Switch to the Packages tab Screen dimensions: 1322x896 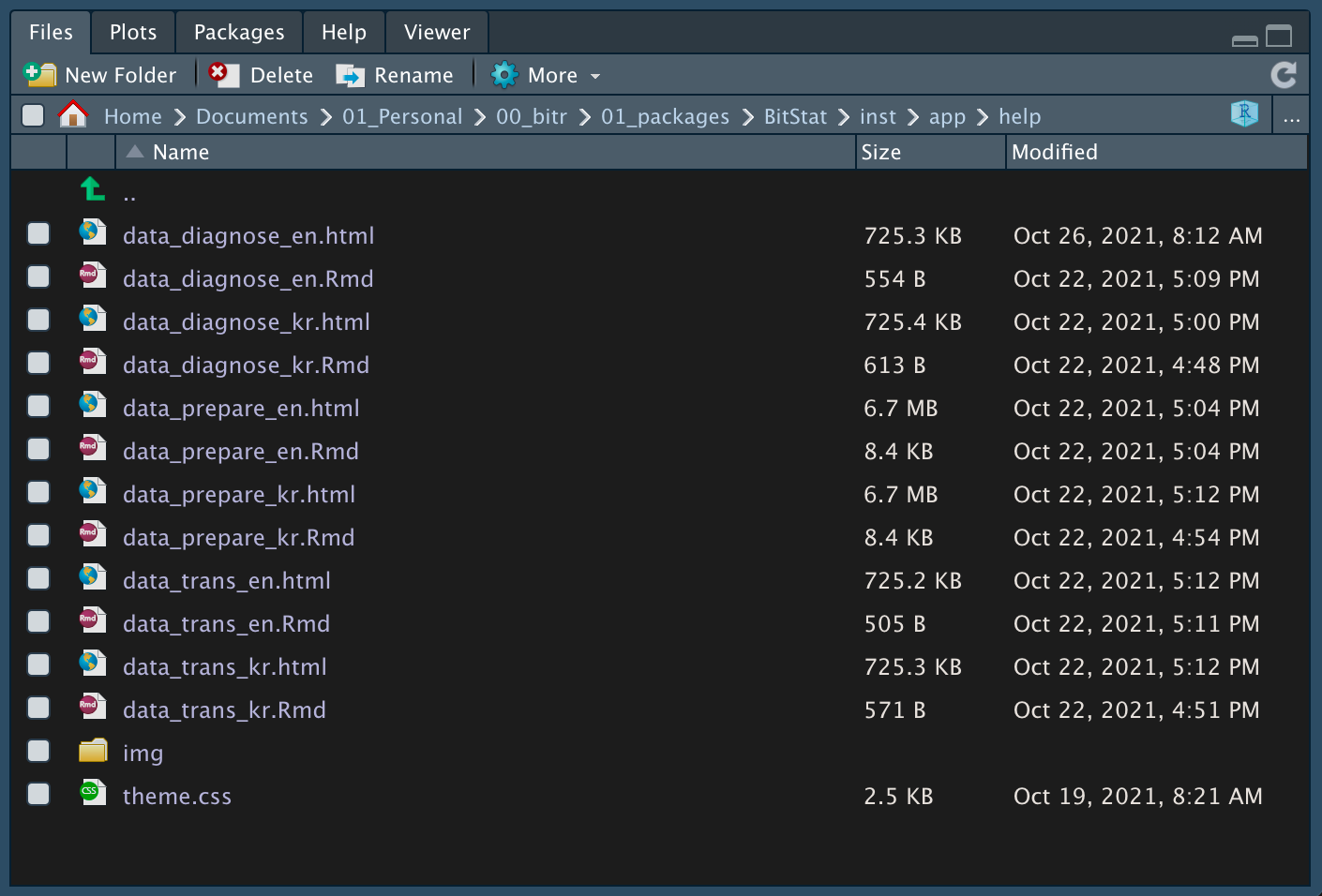point(239,33)
